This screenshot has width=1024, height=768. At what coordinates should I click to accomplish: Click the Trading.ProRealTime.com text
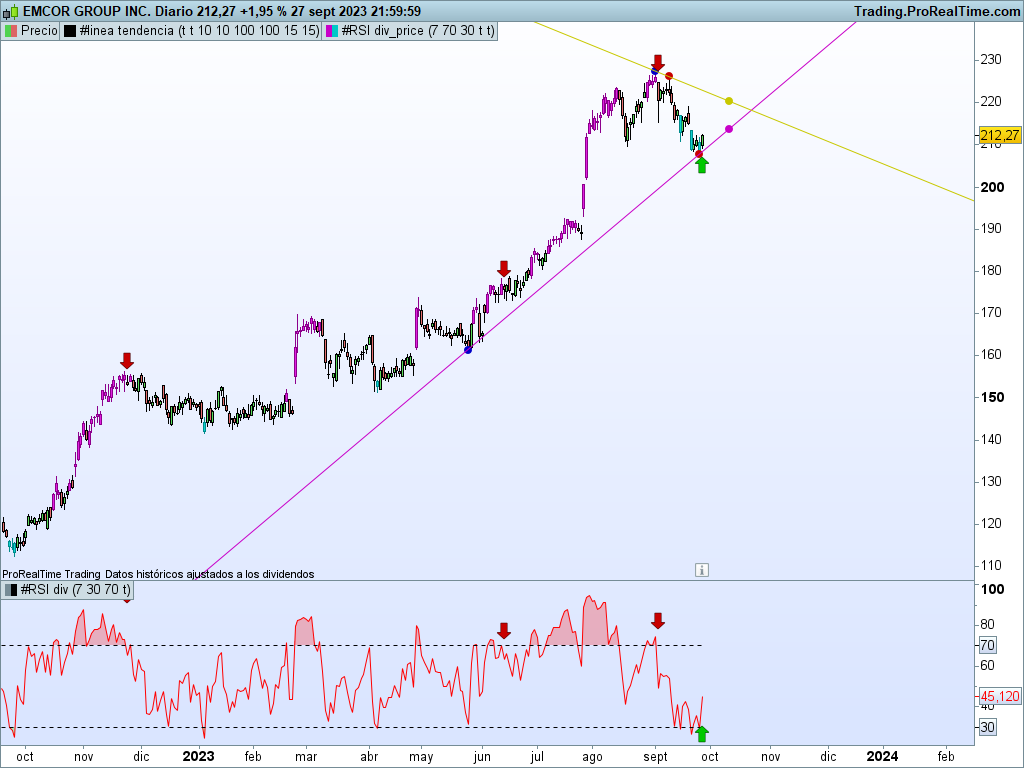(936, 11)
